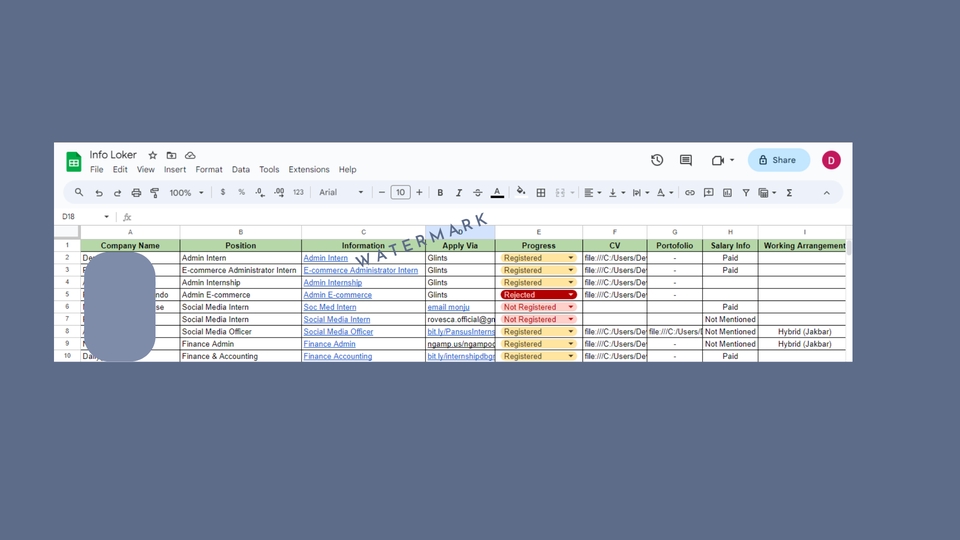Toggle strikethrough formatting
960x540 pixels.
[x=478, y=193]
